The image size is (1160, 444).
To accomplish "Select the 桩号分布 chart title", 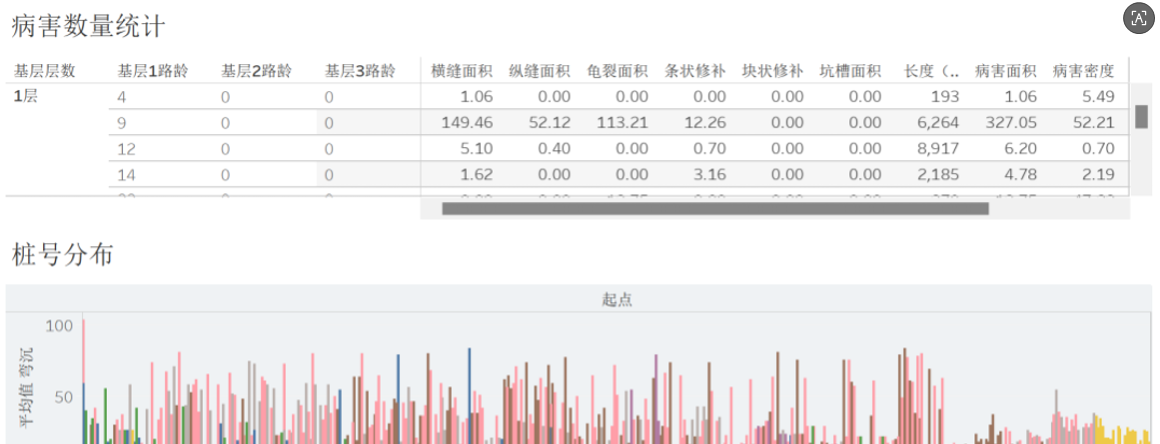I will (62, 254).
